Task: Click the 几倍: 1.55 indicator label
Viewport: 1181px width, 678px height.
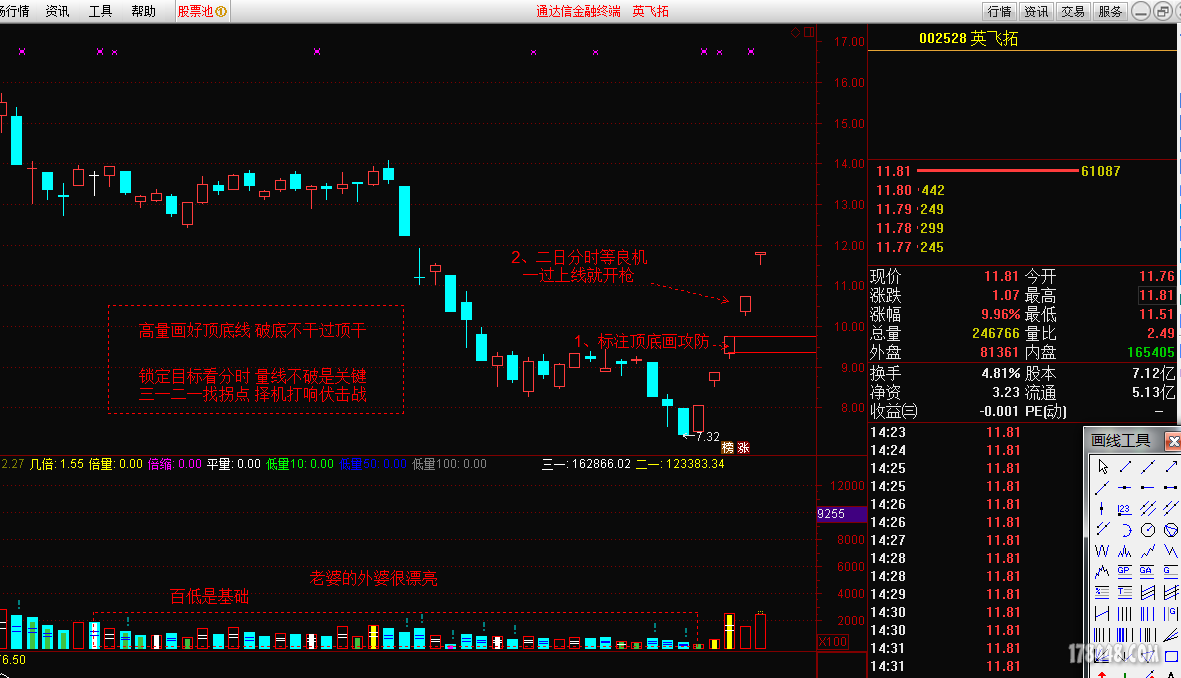Action: (x=56, y=464)
